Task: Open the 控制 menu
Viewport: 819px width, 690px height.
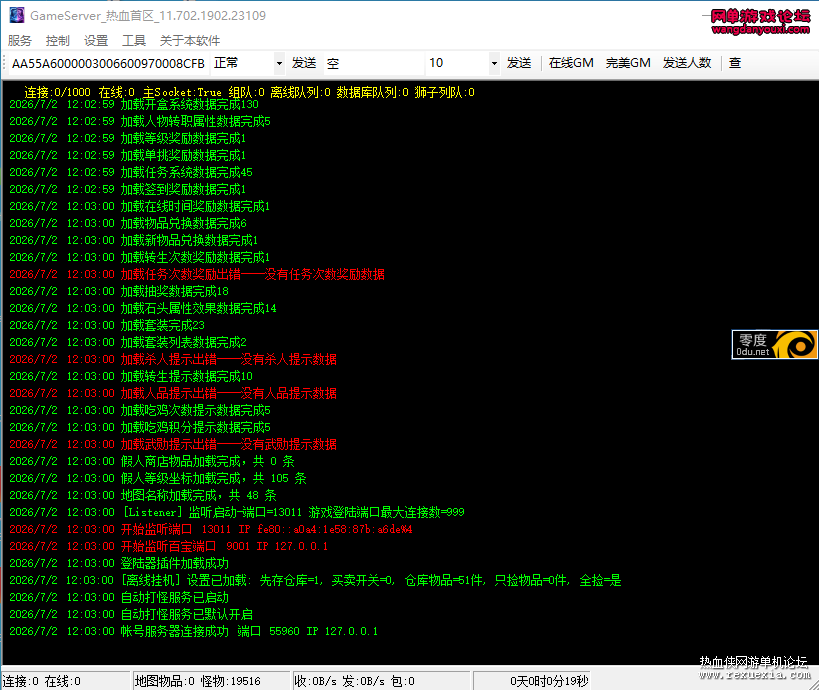Action: coord(57,40)
